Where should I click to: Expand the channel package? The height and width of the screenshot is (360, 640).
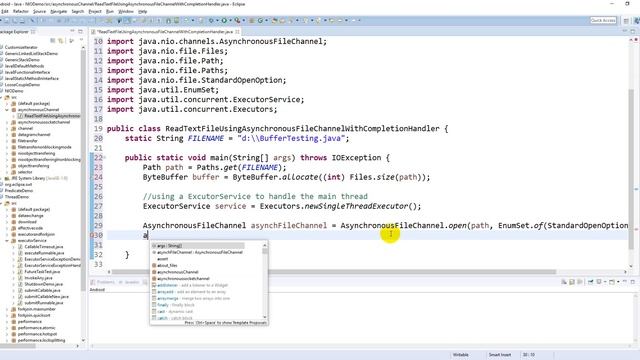click(7, 128)
